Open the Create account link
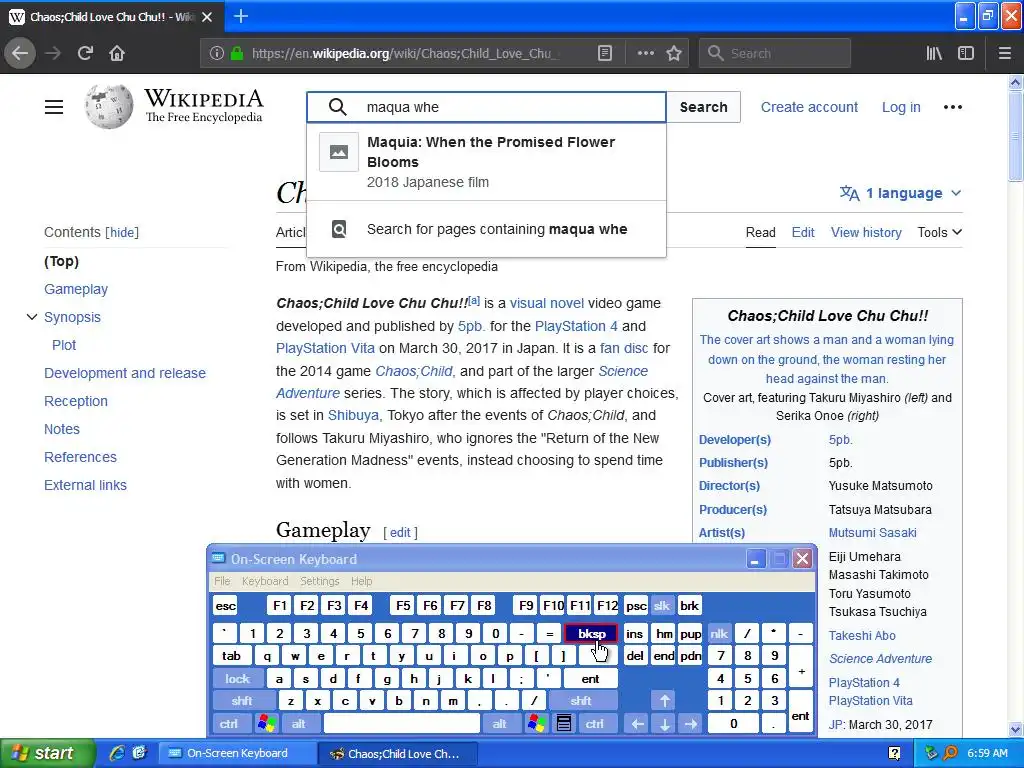Viewport: 1024px width, 768px height. tap(809, 107)
